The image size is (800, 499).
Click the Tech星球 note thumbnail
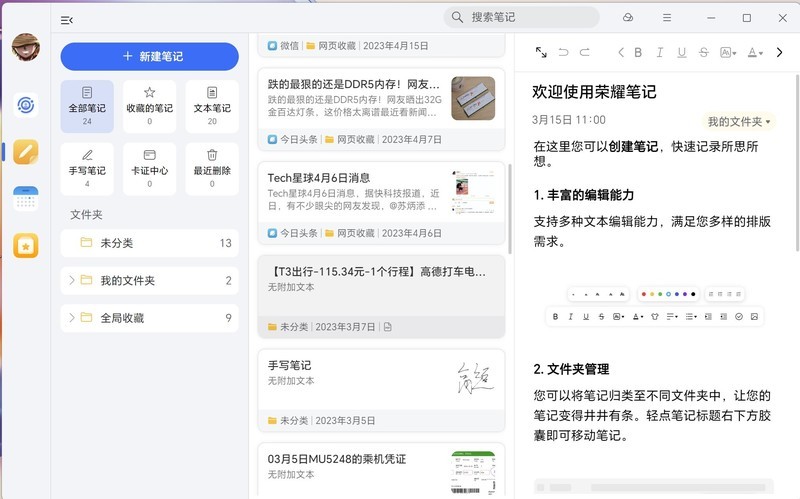point(473,192)
